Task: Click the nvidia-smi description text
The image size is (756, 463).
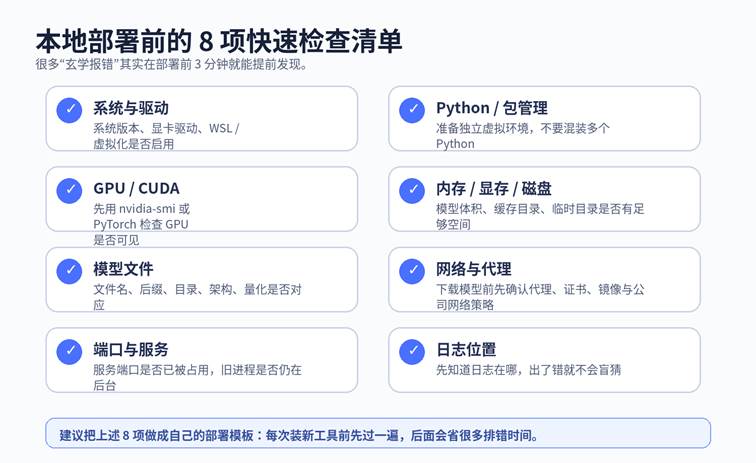Action: pyautogui.click(x=141, y=209)
